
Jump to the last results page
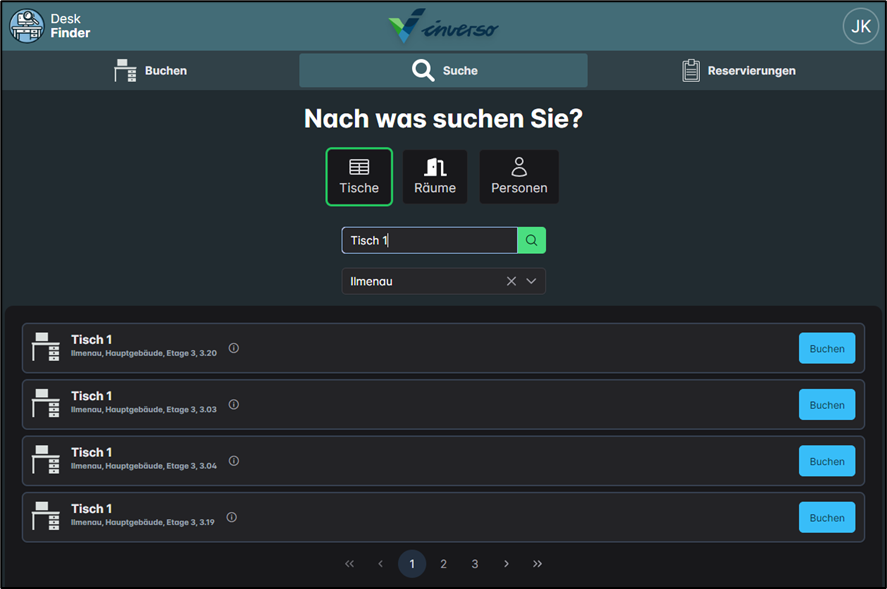[x=537, y=564]
